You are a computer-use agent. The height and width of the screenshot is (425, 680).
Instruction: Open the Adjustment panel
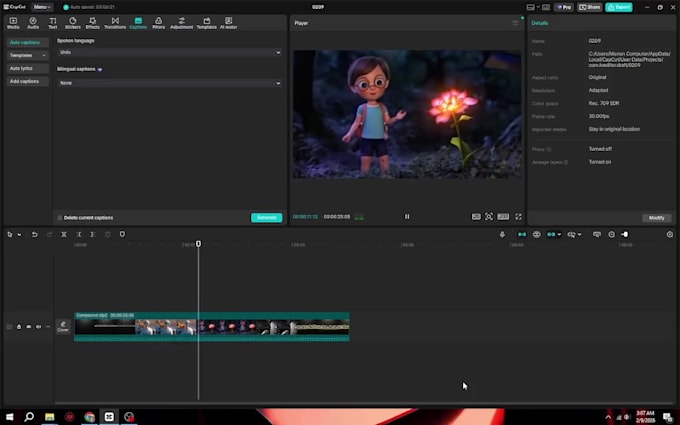(181, 23)
